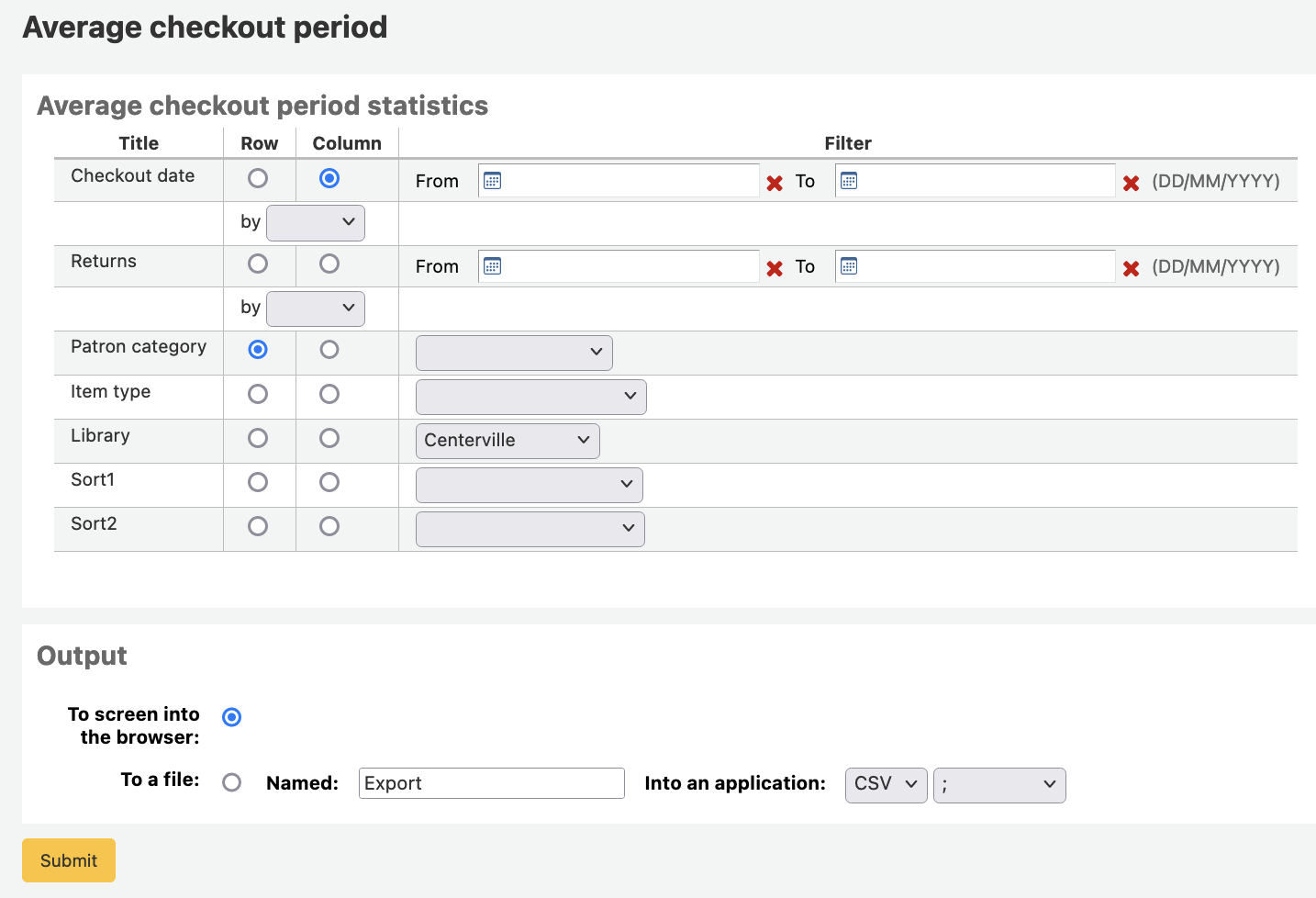Select Column radio for Sort2
Image resolution: width=1316 pixels, height=898 pixels.
(329, 526)
